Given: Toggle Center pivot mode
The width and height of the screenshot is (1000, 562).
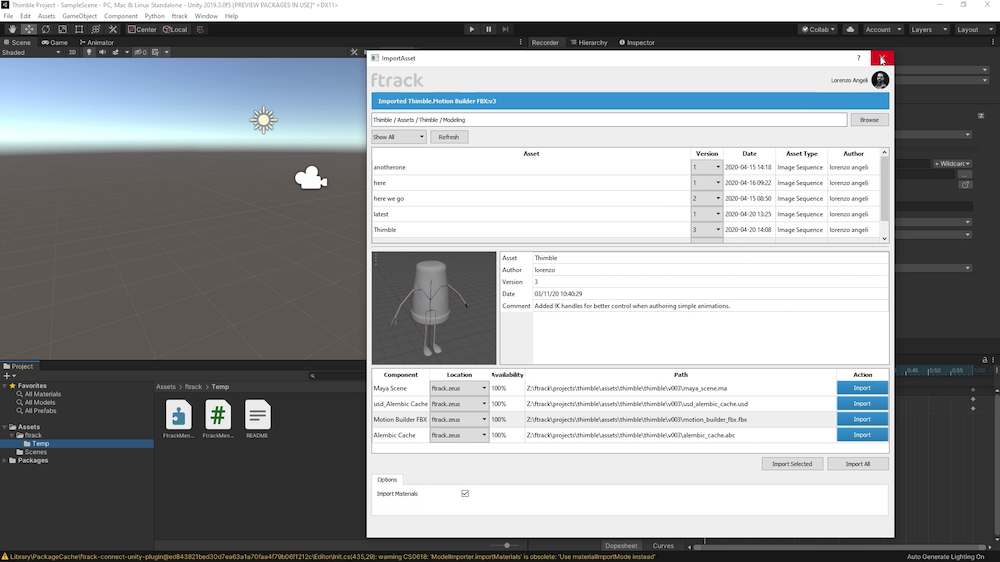Looking at the screenshot, I should pyautogui.click(x=142, y=29).
